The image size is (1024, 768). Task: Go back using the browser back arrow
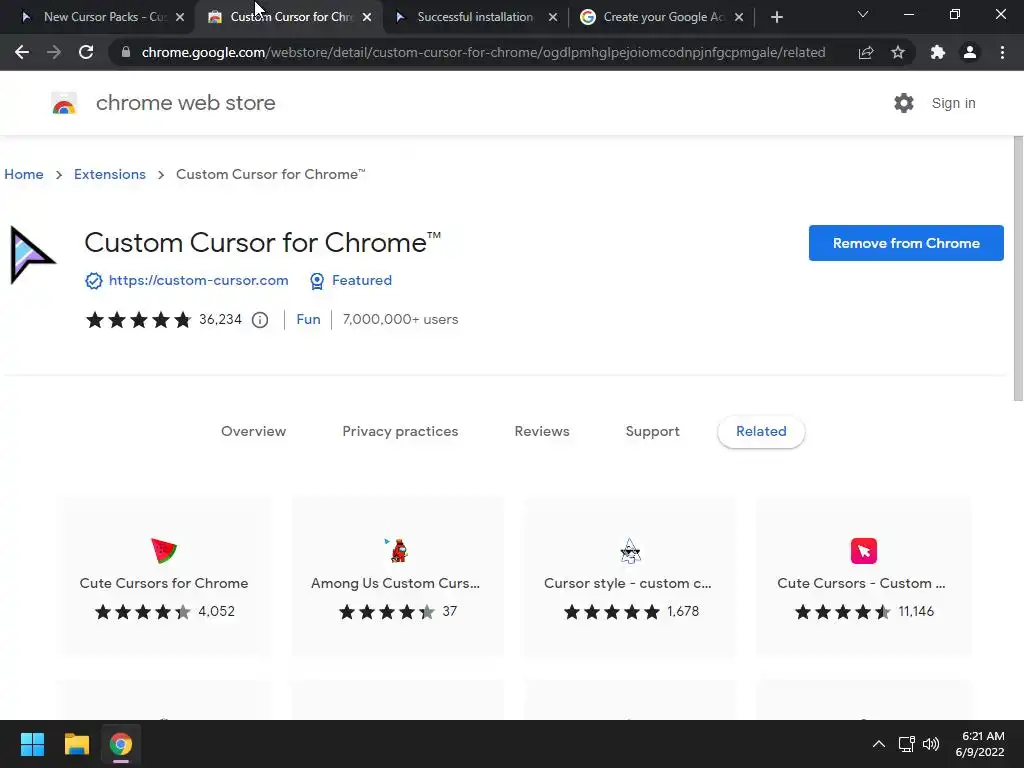click(22, 52)
